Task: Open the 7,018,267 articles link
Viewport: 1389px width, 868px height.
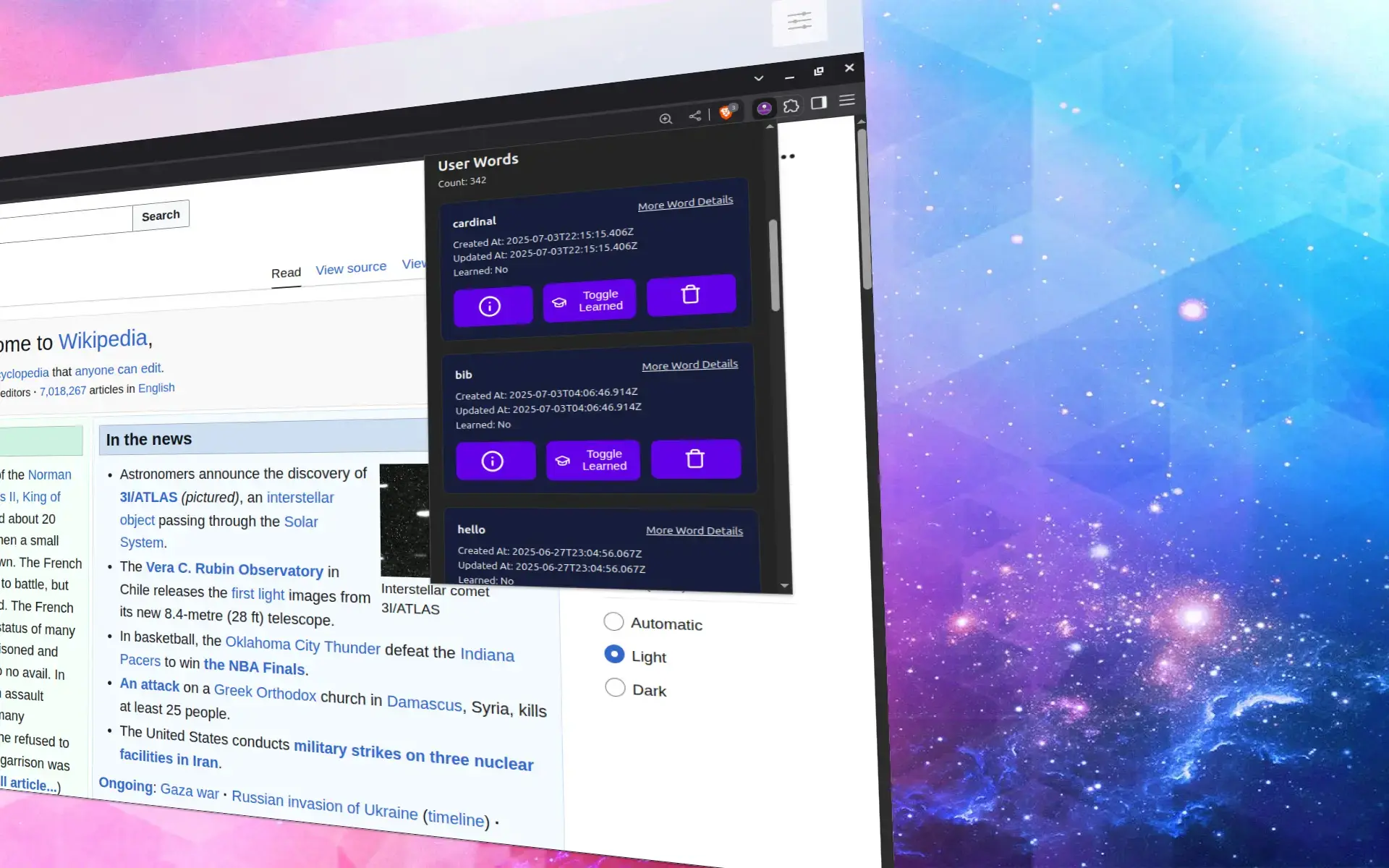Action: 63,391
